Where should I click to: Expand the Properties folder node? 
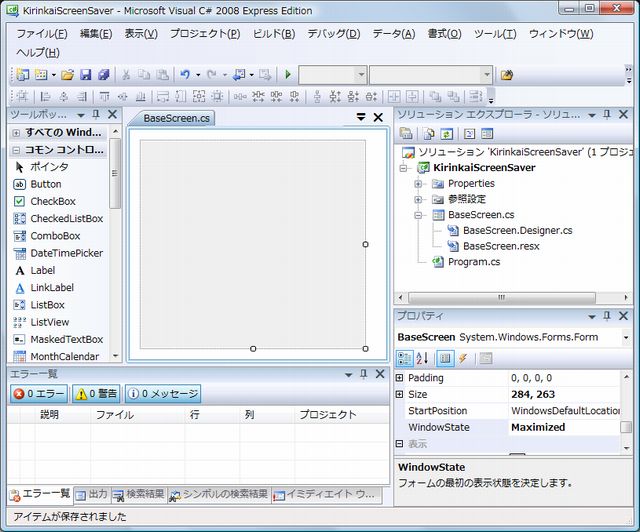click(418, 184)
